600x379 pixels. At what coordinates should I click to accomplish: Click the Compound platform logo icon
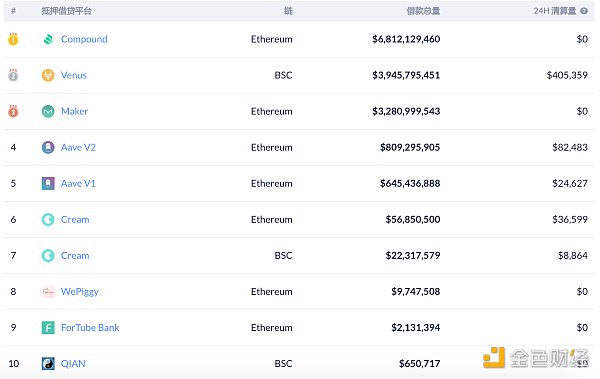point(48,39)
